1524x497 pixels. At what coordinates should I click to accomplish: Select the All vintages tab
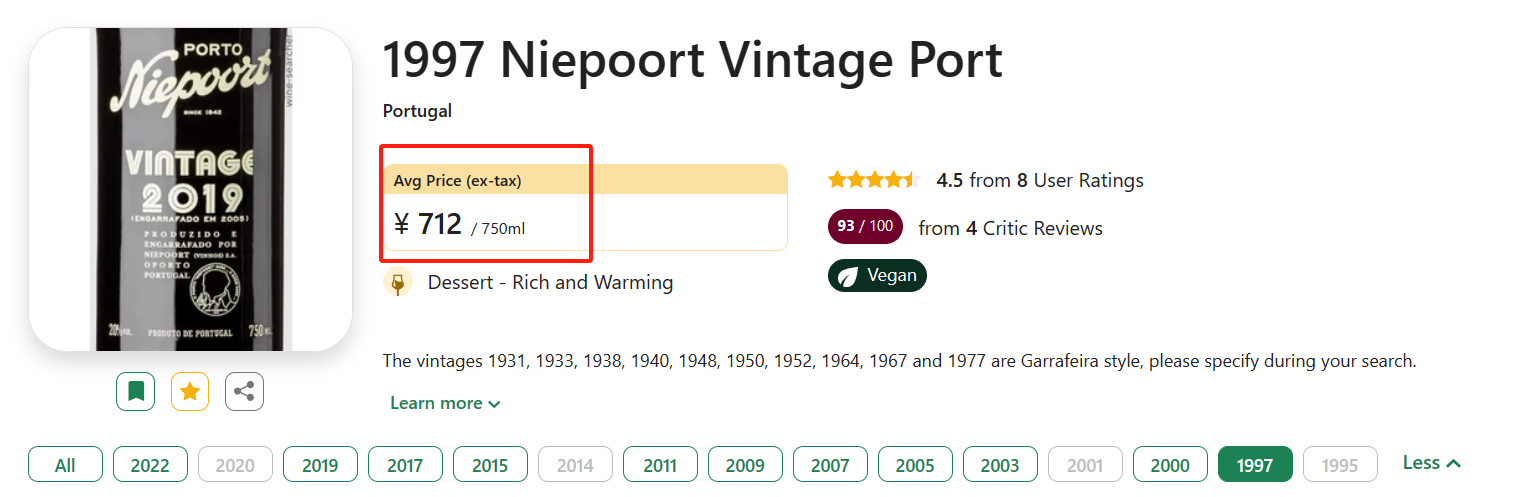point(65,465)
